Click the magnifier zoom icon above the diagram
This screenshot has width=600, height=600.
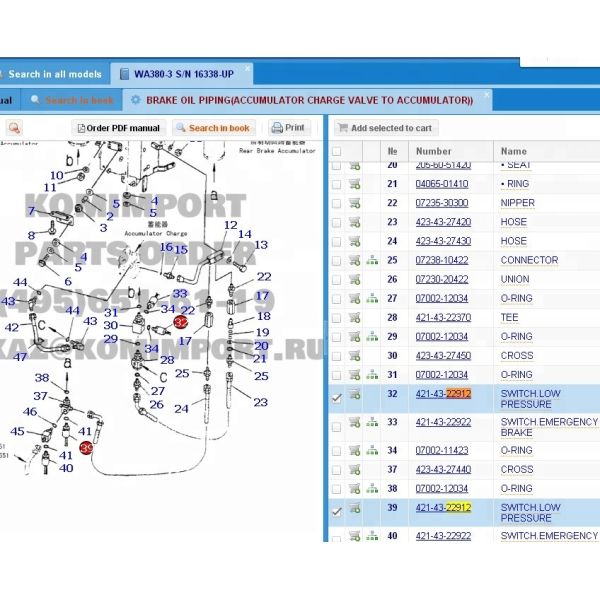point(14,128)
